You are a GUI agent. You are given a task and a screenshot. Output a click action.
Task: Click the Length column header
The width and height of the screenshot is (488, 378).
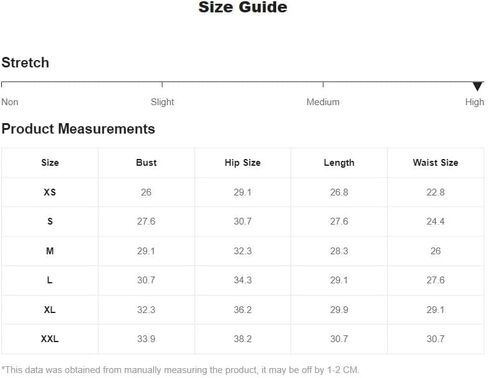coord(339,163)
